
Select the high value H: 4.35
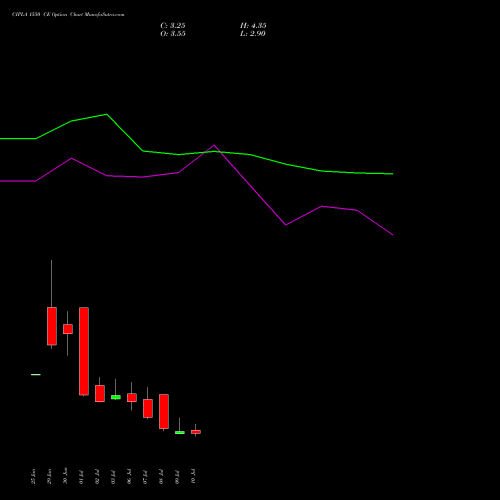pyautogui.click(x=253, y=26)
